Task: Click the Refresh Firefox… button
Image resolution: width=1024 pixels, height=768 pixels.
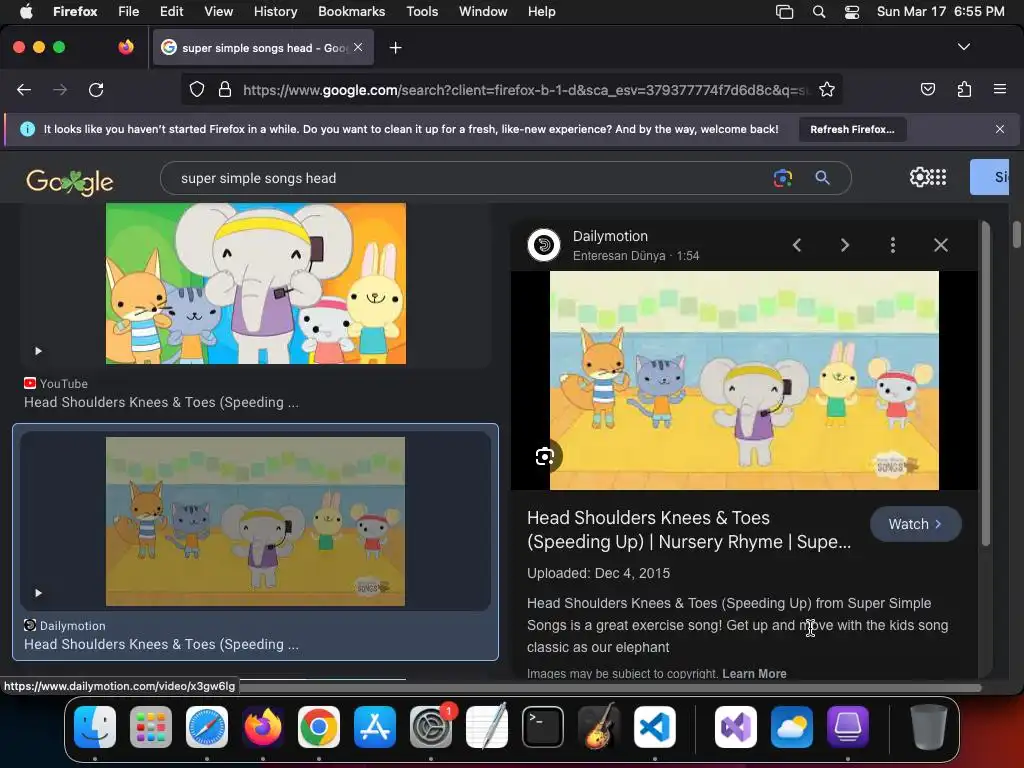Action: [852, 129]
